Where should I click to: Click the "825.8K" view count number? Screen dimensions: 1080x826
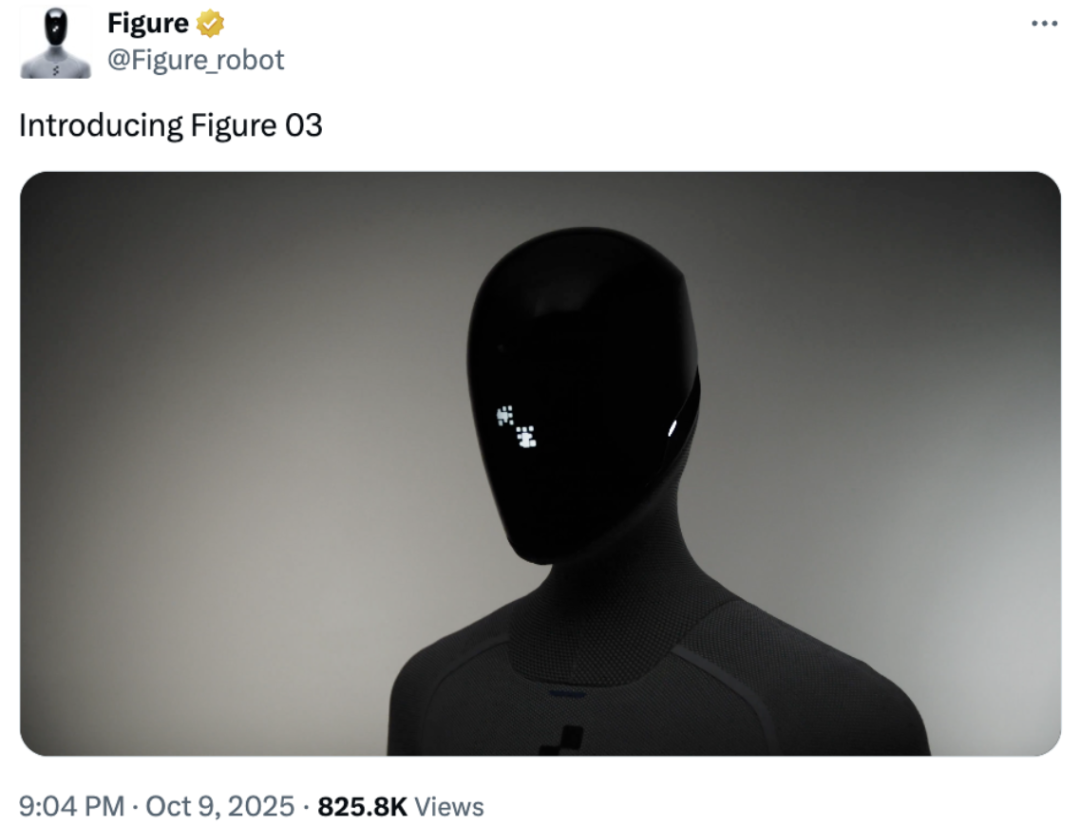click(362, 806)
